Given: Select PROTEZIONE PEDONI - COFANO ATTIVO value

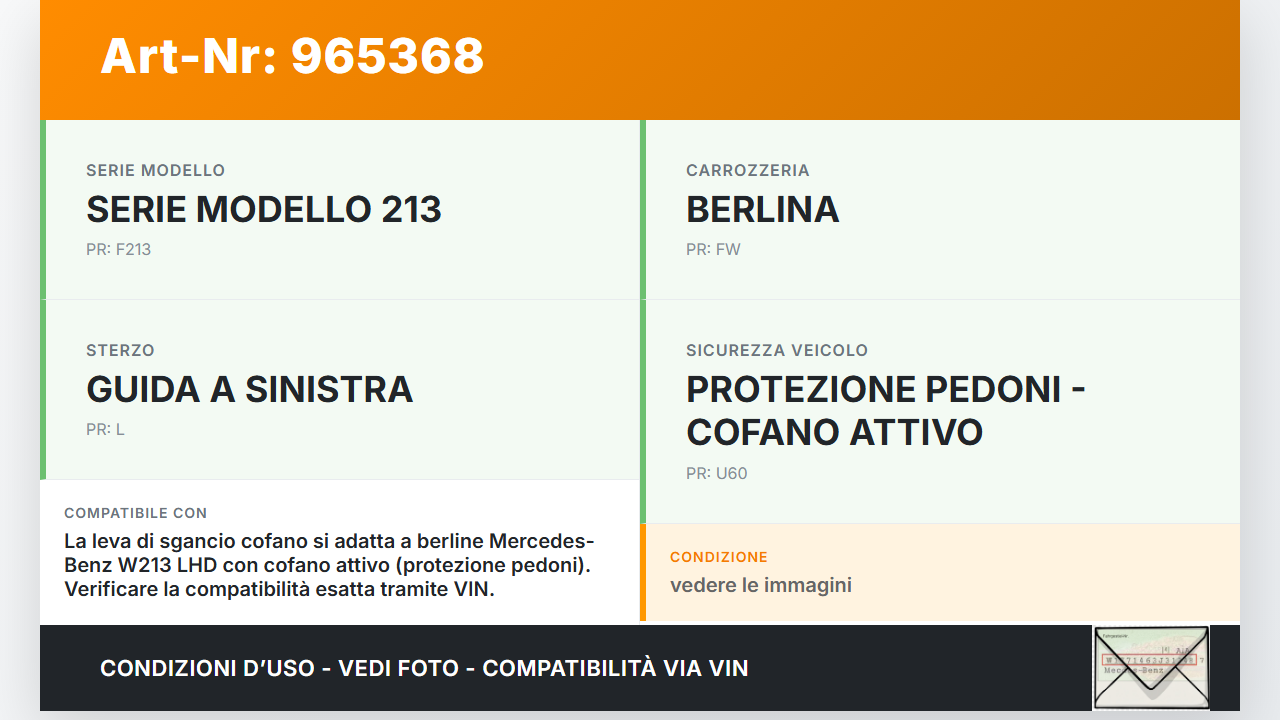Looking at the screenshot, I should 885,410.
